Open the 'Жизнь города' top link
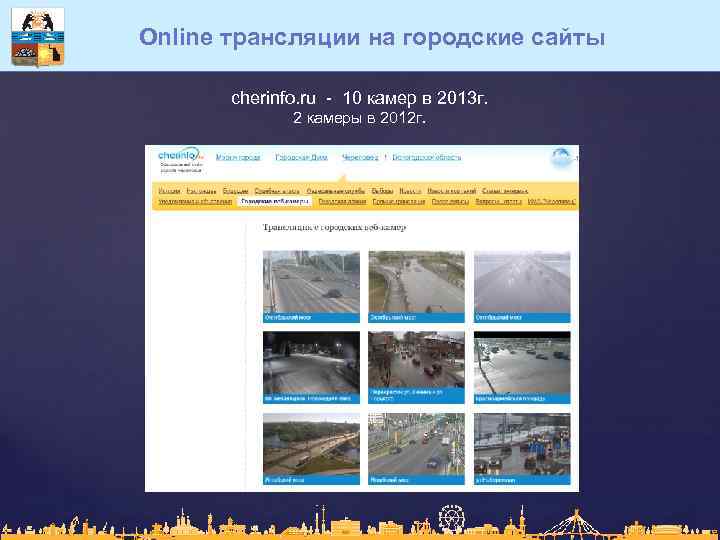Image resolution: width=720 pixels, height=540 pixels. [238, 158]
